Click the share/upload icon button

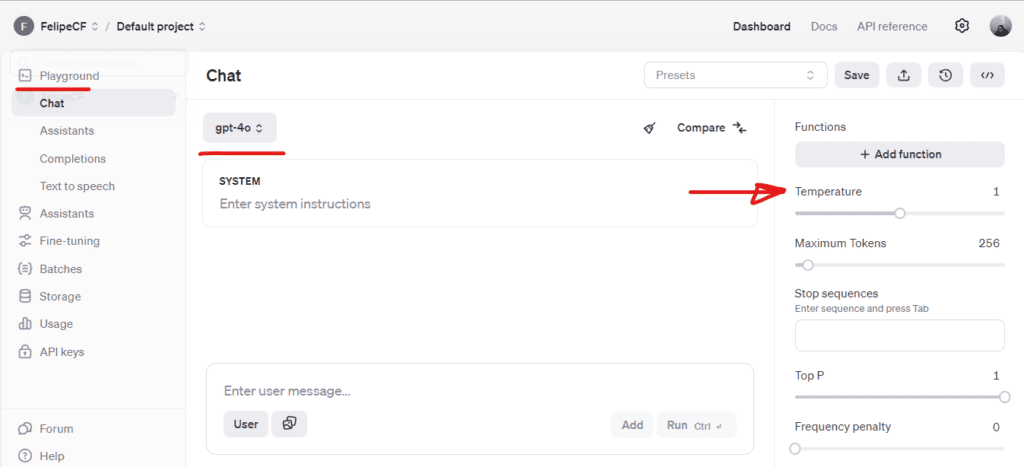click(x=903, y=75)
